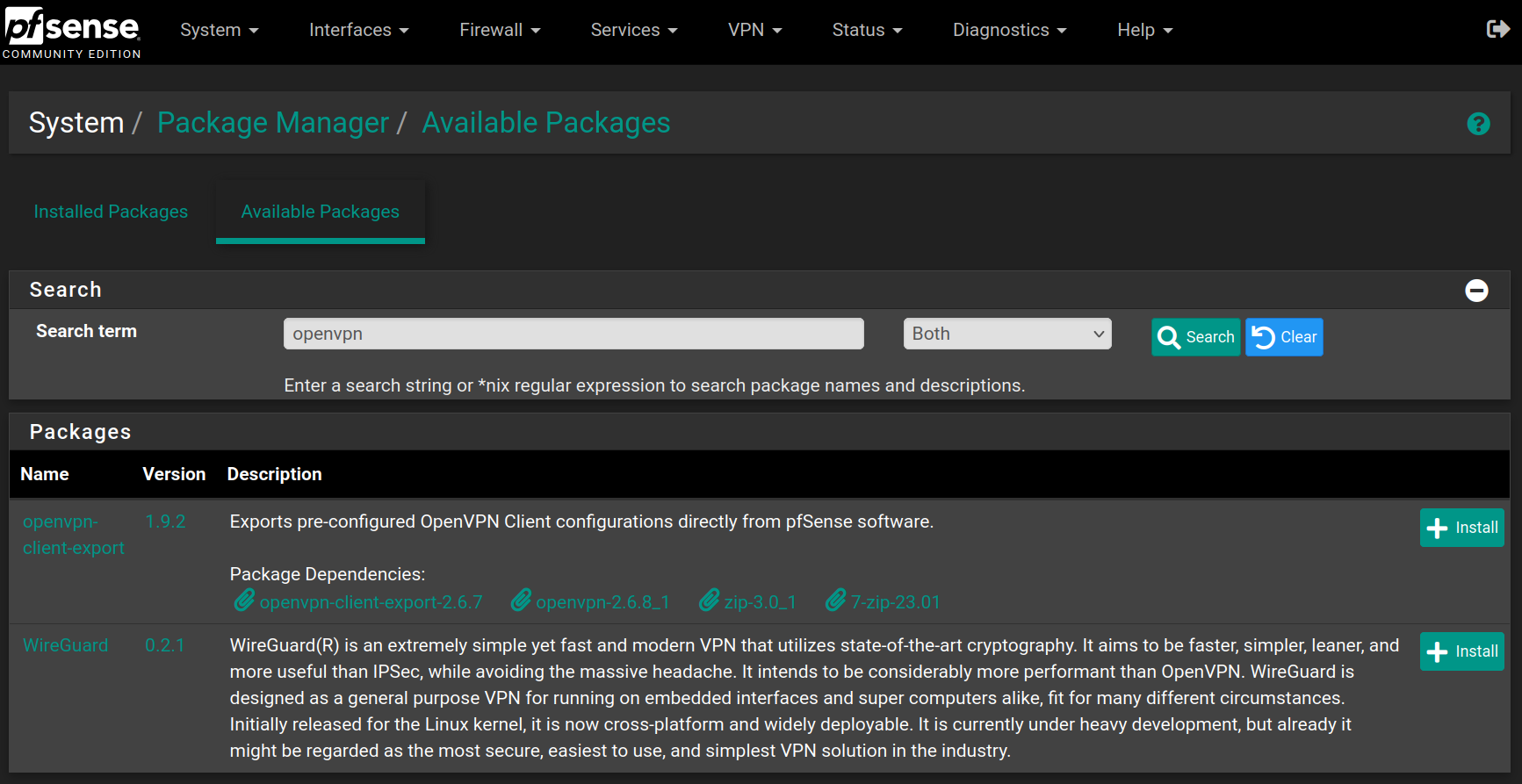Install the WireGuard package
The image size is (1522, 784).
1461,651
